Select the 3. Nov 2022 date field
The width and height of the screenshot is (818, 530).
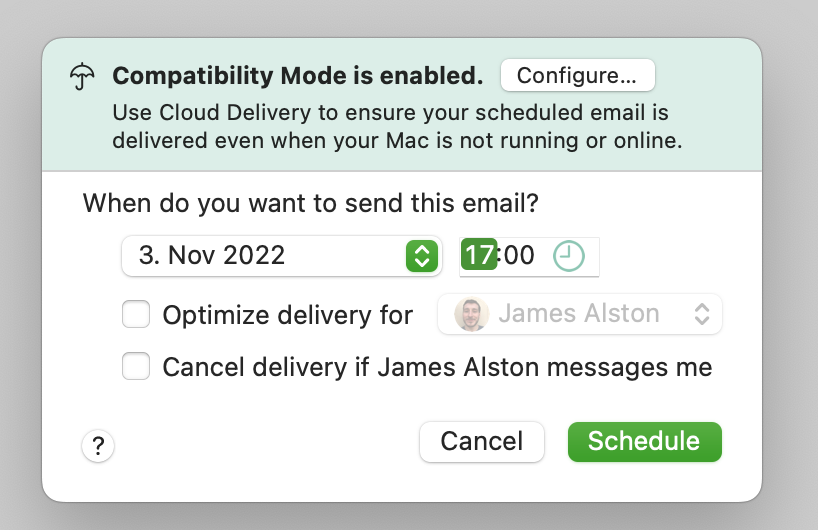coord(282,256)
